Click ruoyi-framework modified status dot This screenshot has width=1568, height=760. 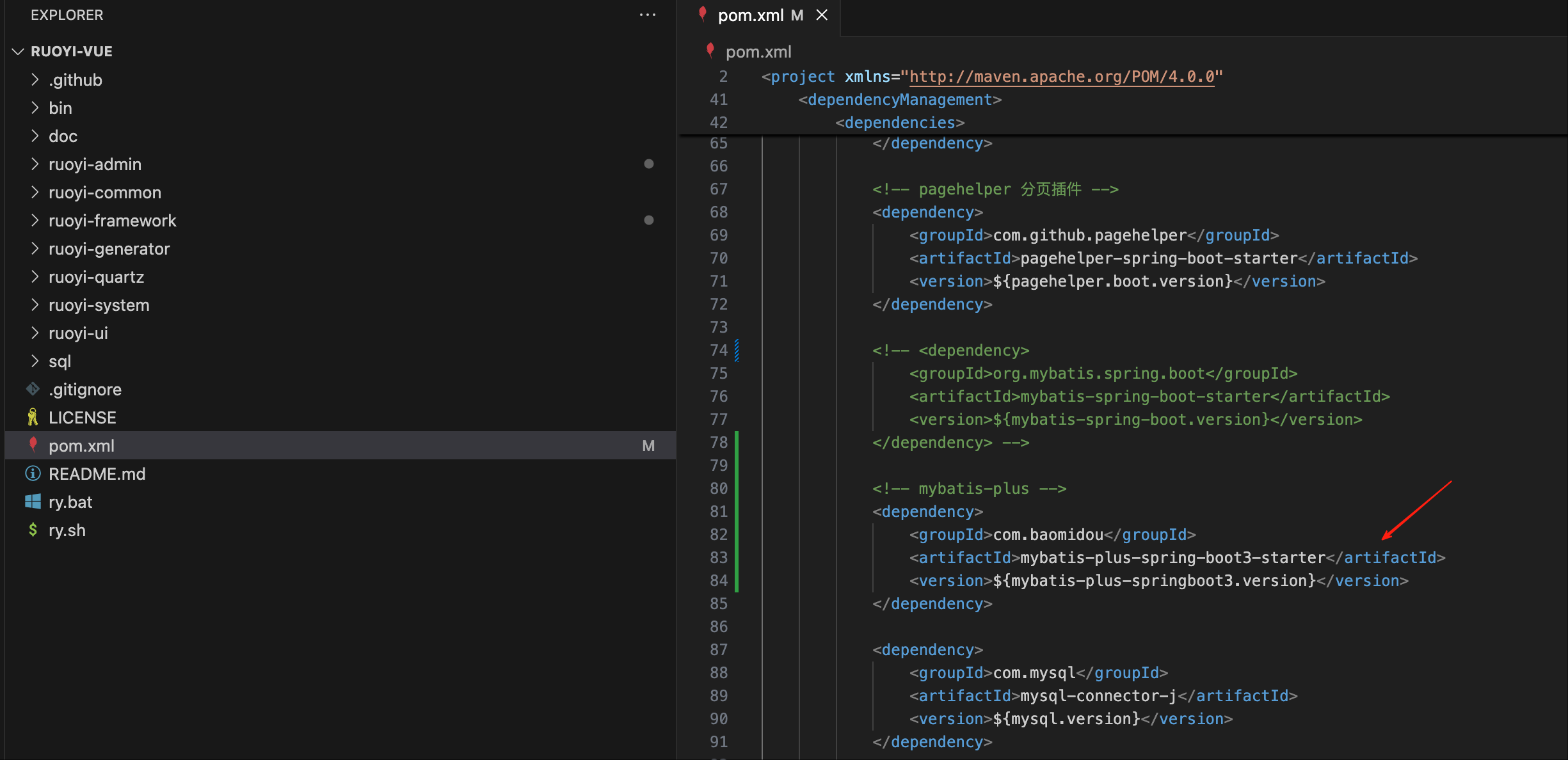[x=648, y=220]
